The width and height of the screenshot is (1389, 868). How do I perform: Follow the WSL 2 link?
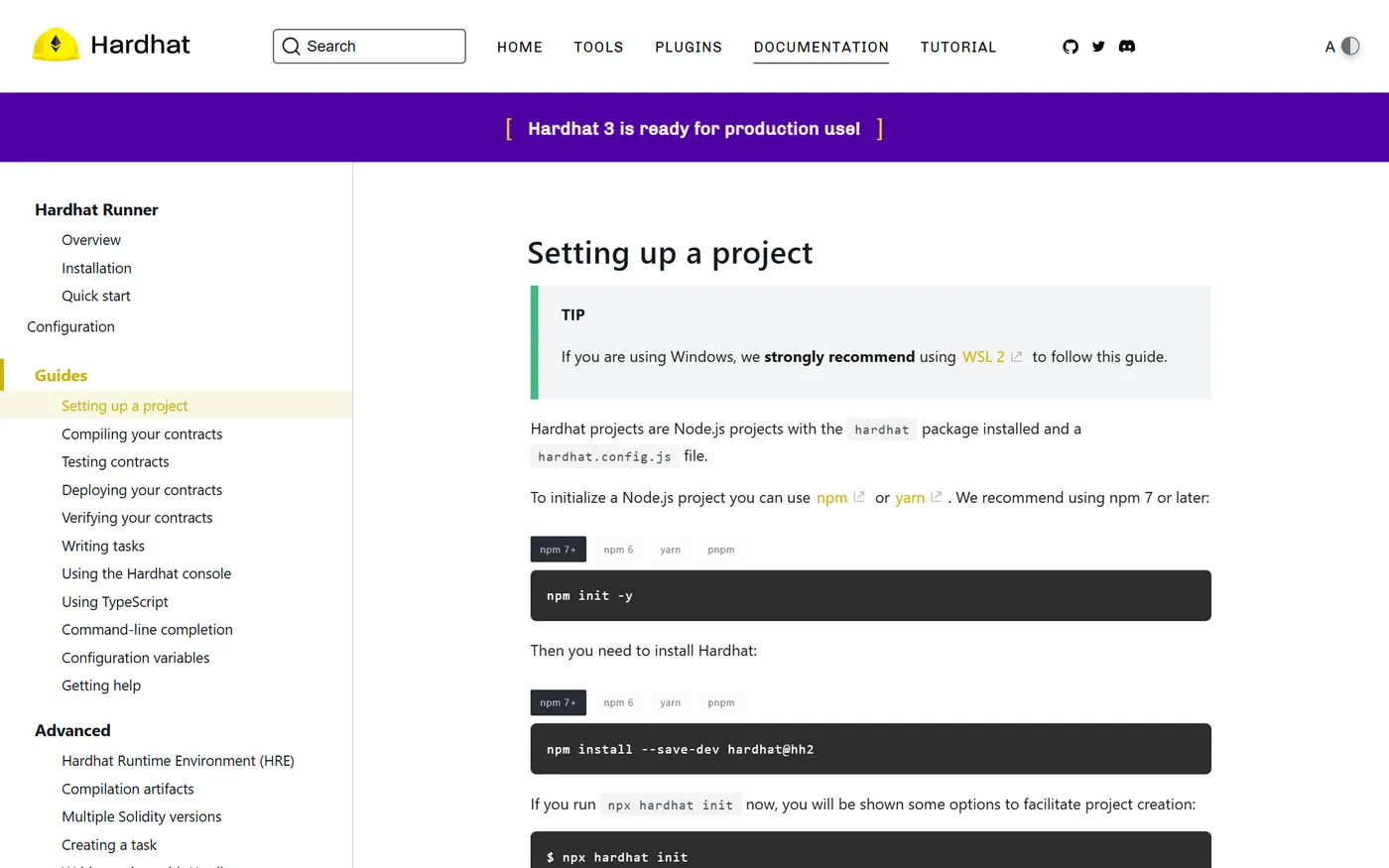tap(983, 357)
